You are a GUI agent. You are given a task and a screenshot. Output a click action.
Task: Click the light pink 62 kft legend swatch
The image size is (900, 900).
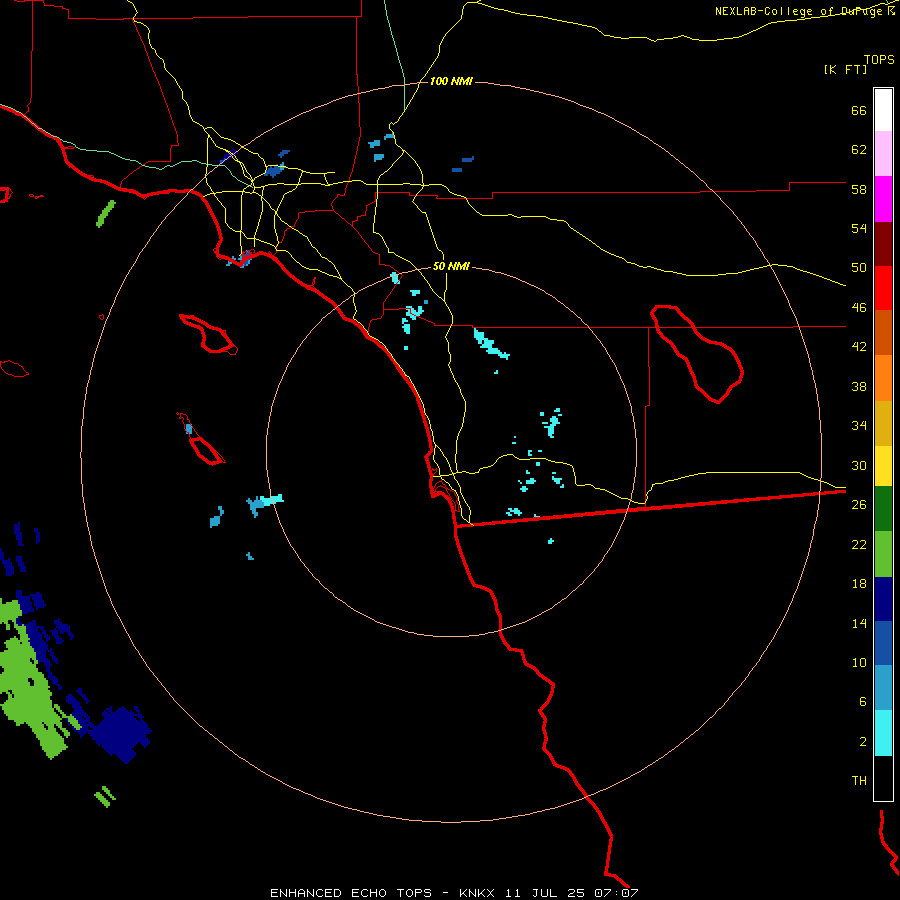point(883,154)
